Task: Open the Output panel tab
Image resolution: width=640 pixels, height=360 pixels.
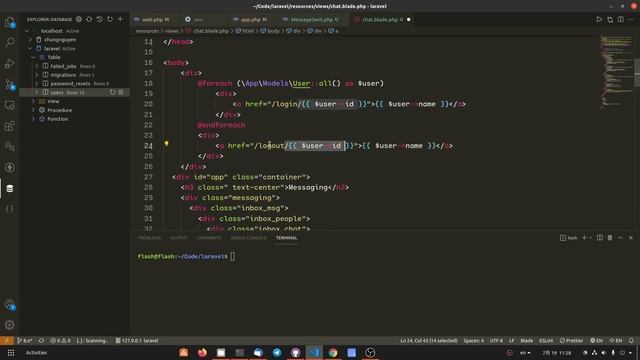Action: pos(179,238)
